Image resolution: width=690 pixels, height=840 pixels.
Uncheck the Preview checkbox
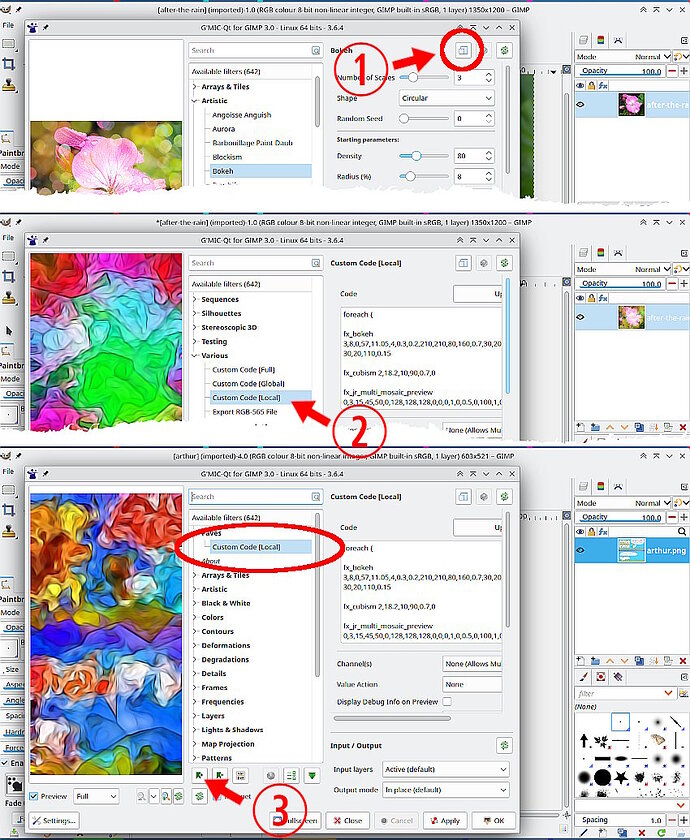tap(34, 796)
